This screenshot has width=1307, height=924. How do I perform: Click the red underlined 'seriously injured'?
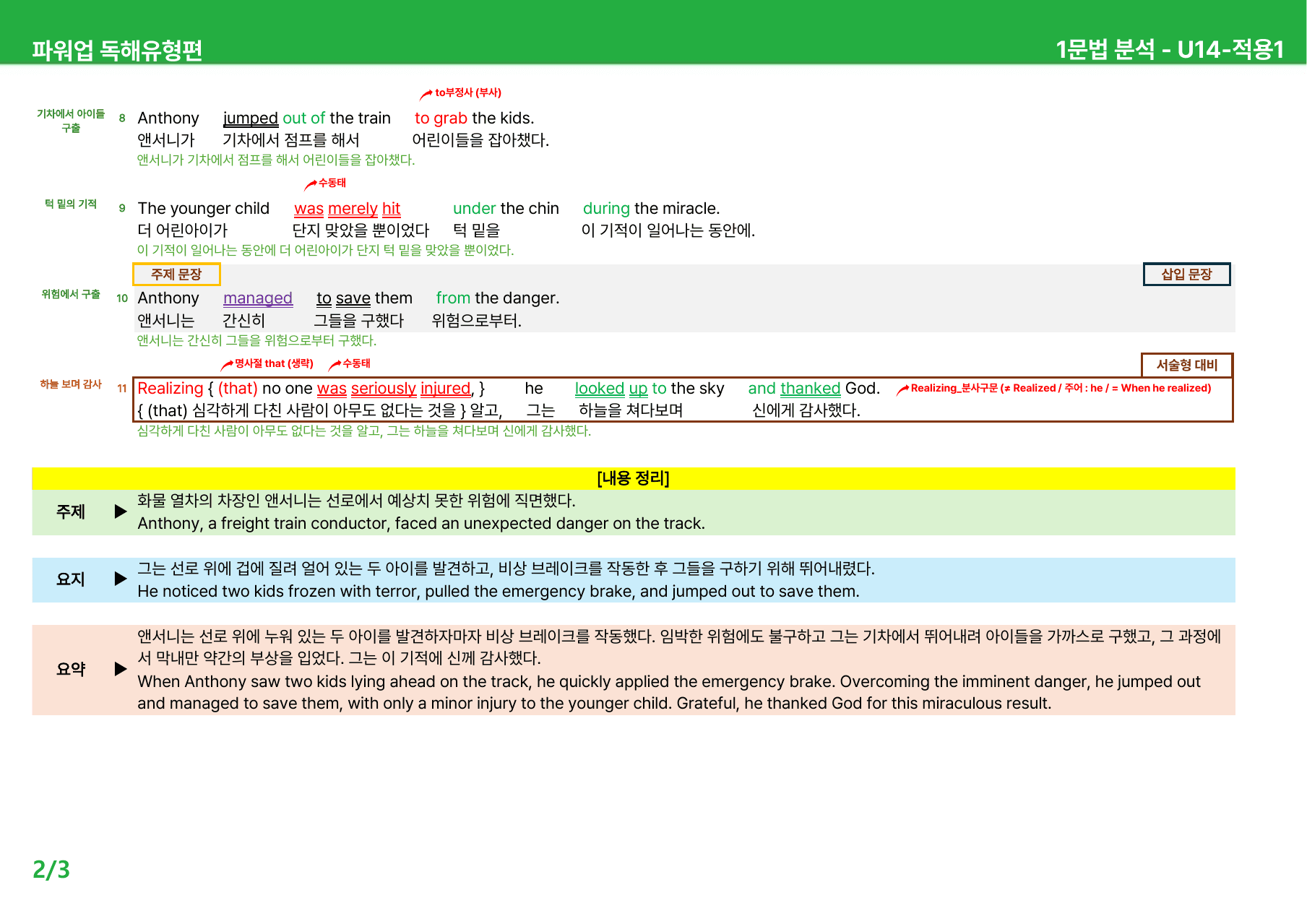pyautogui.click(x=411, y=389)
